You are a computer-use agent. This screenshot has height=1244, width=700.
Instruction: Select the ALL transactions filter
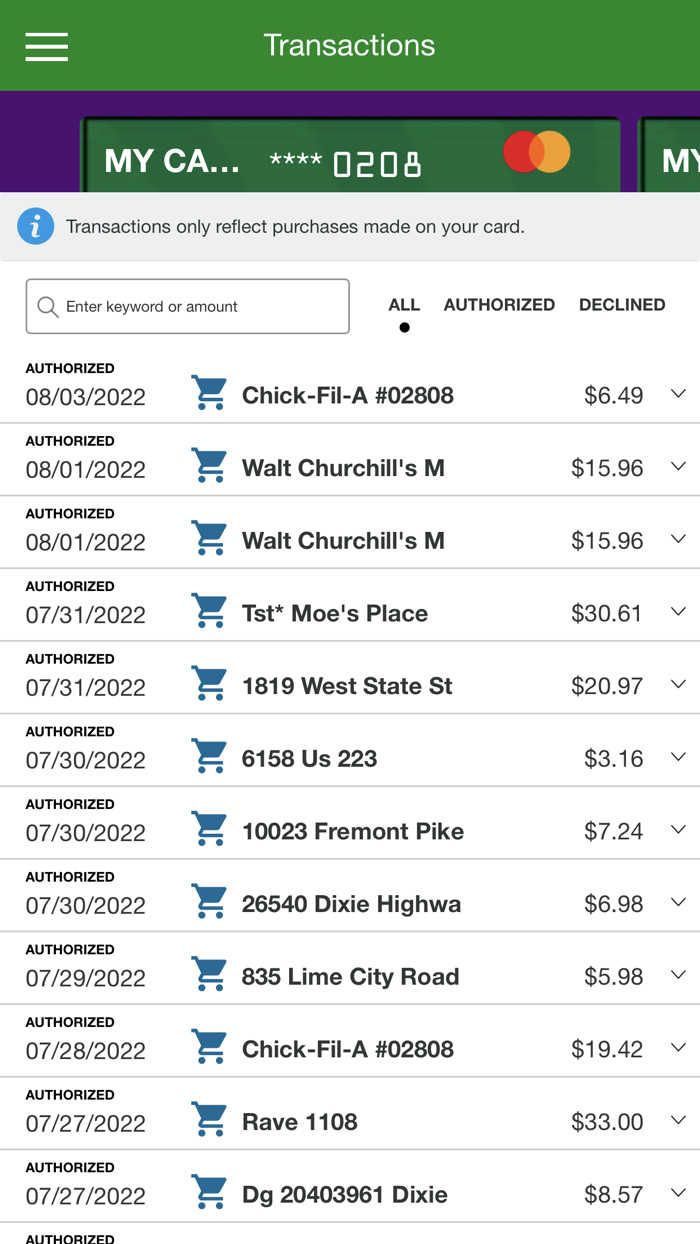[404, 305]
